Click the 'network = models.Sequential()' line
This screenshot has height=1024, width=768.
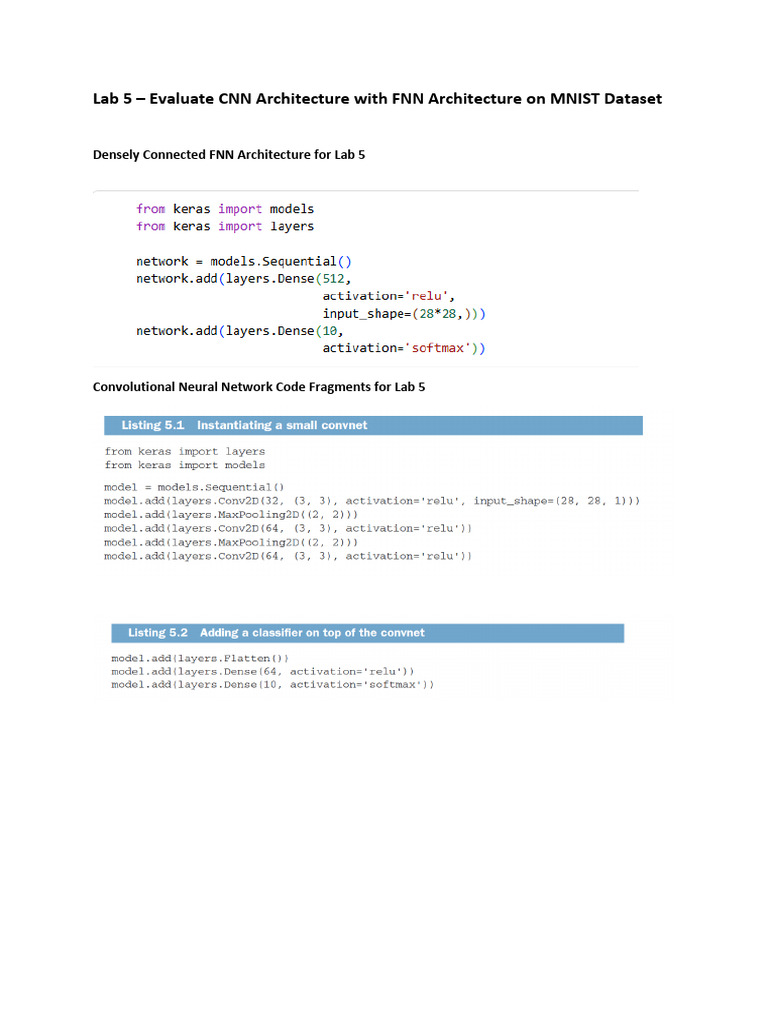(x=244, y=261)
